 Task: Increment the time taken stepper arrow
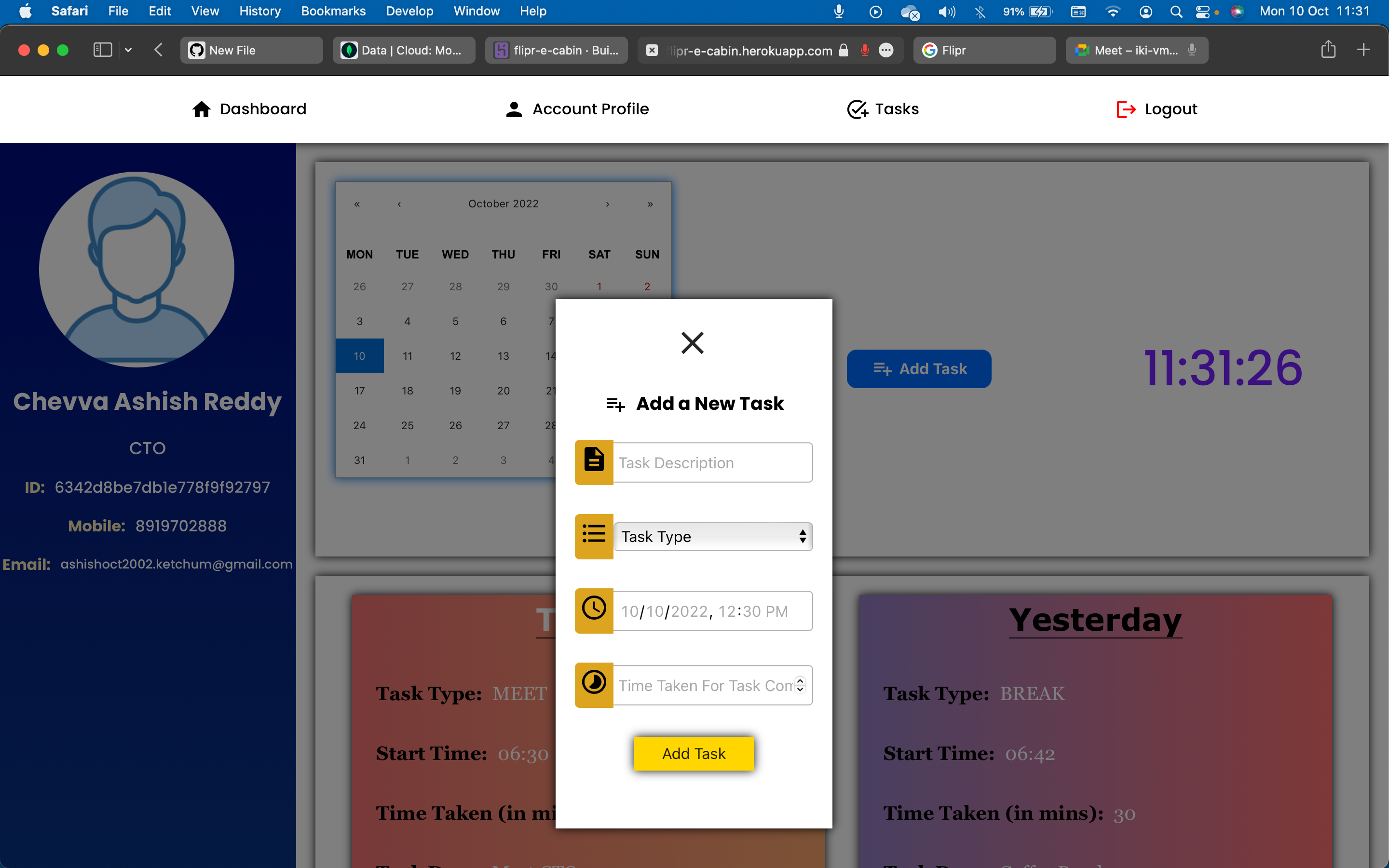[800, 681]
